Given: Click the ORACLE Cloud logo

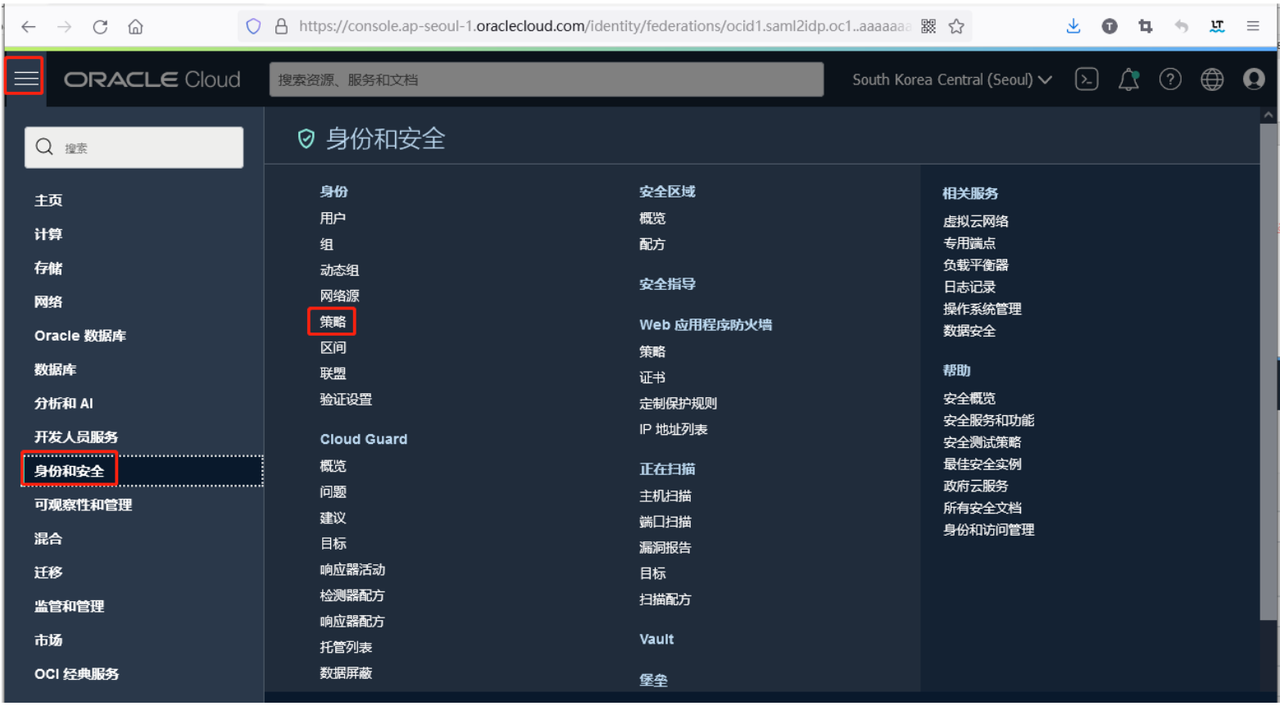Looking at the screenshot, I should tap(152, 79).
